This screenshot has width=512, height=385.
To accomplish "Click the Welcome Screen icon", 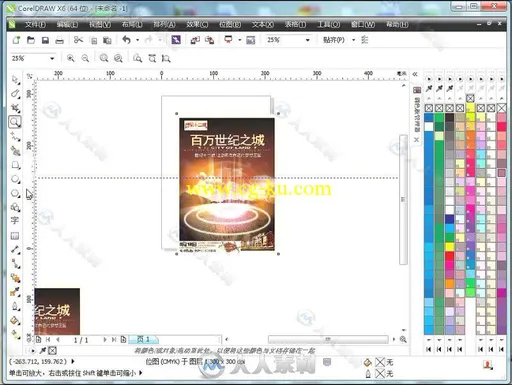I will pos(251,40).
